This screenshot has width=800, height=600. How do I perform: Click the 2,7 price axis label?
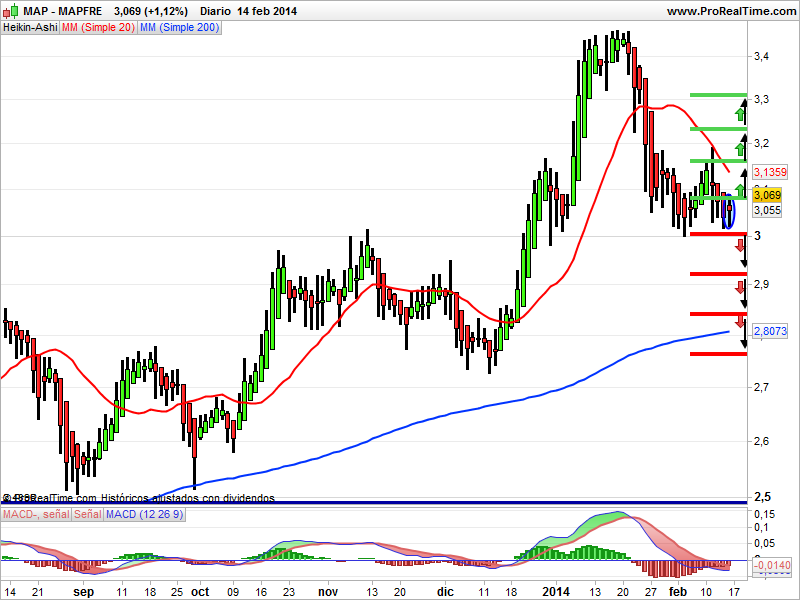(761, 387)
